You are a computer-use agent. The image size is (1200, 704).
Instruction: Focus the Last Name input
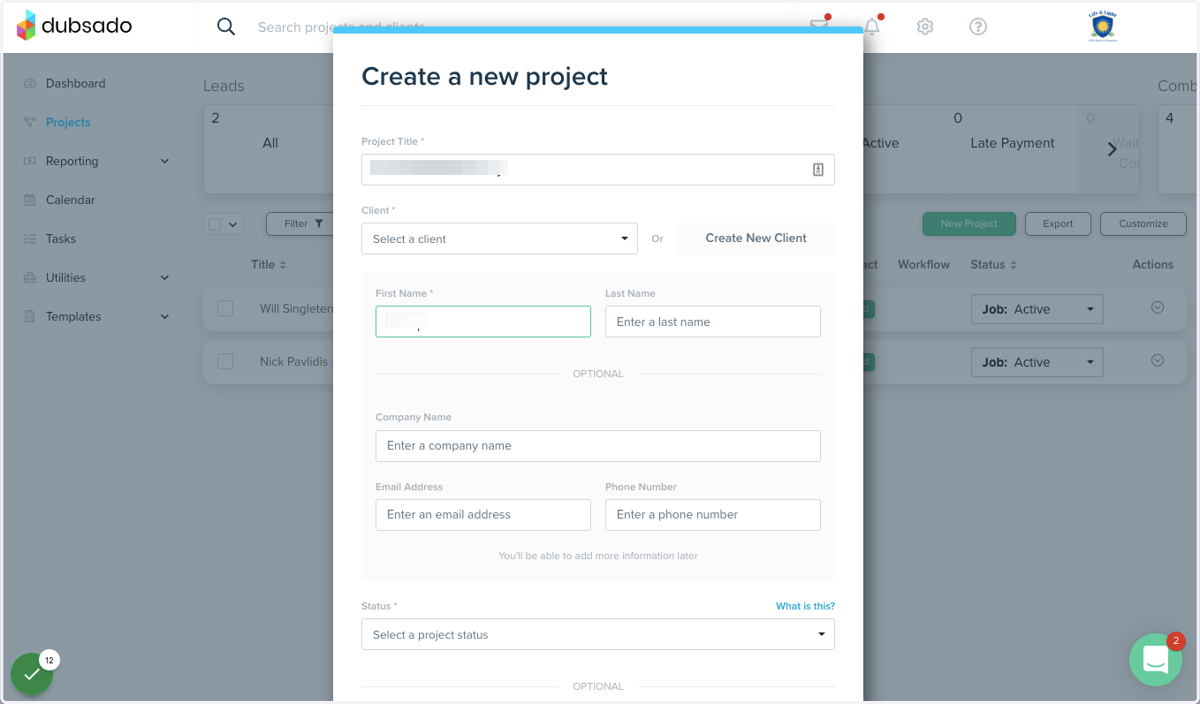[713, 321]
